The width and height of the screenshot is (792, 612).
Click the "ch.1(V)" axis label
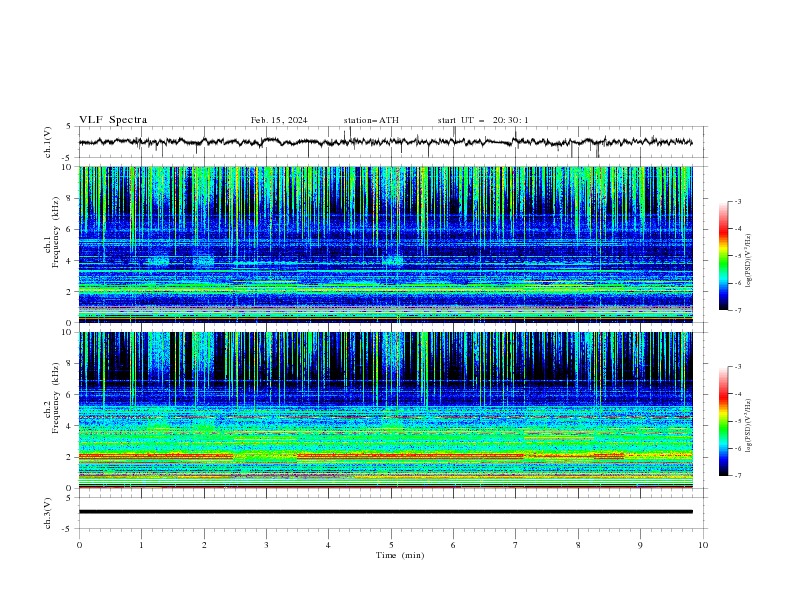[x=48, y=142]
